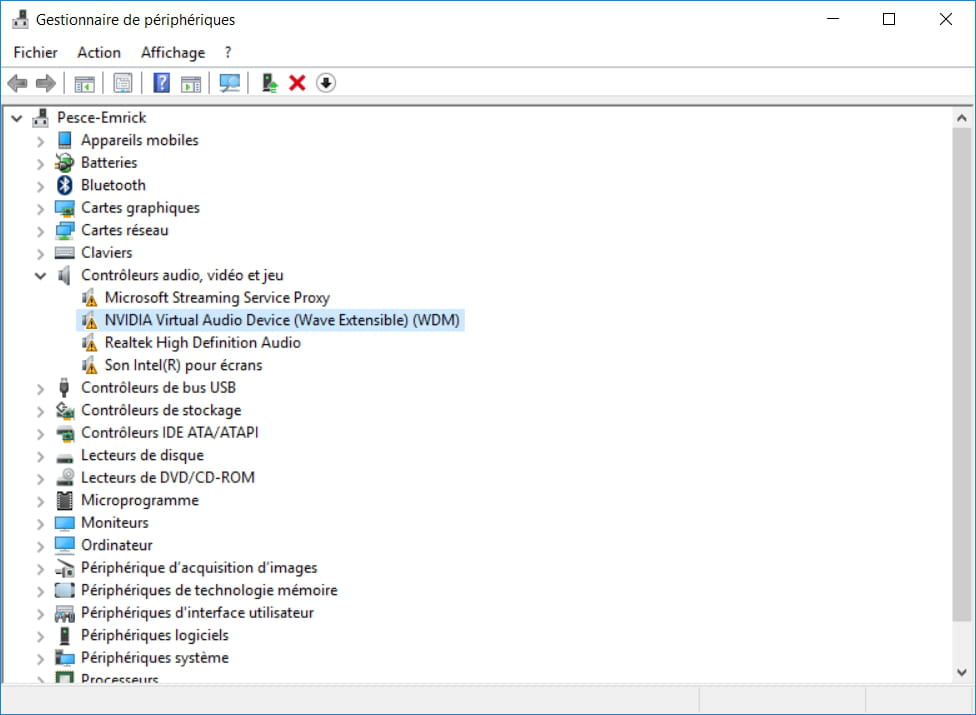Screen dimensions: 976x715
Task: Click the Claviers keyboard icon
Action: point(65,253)
